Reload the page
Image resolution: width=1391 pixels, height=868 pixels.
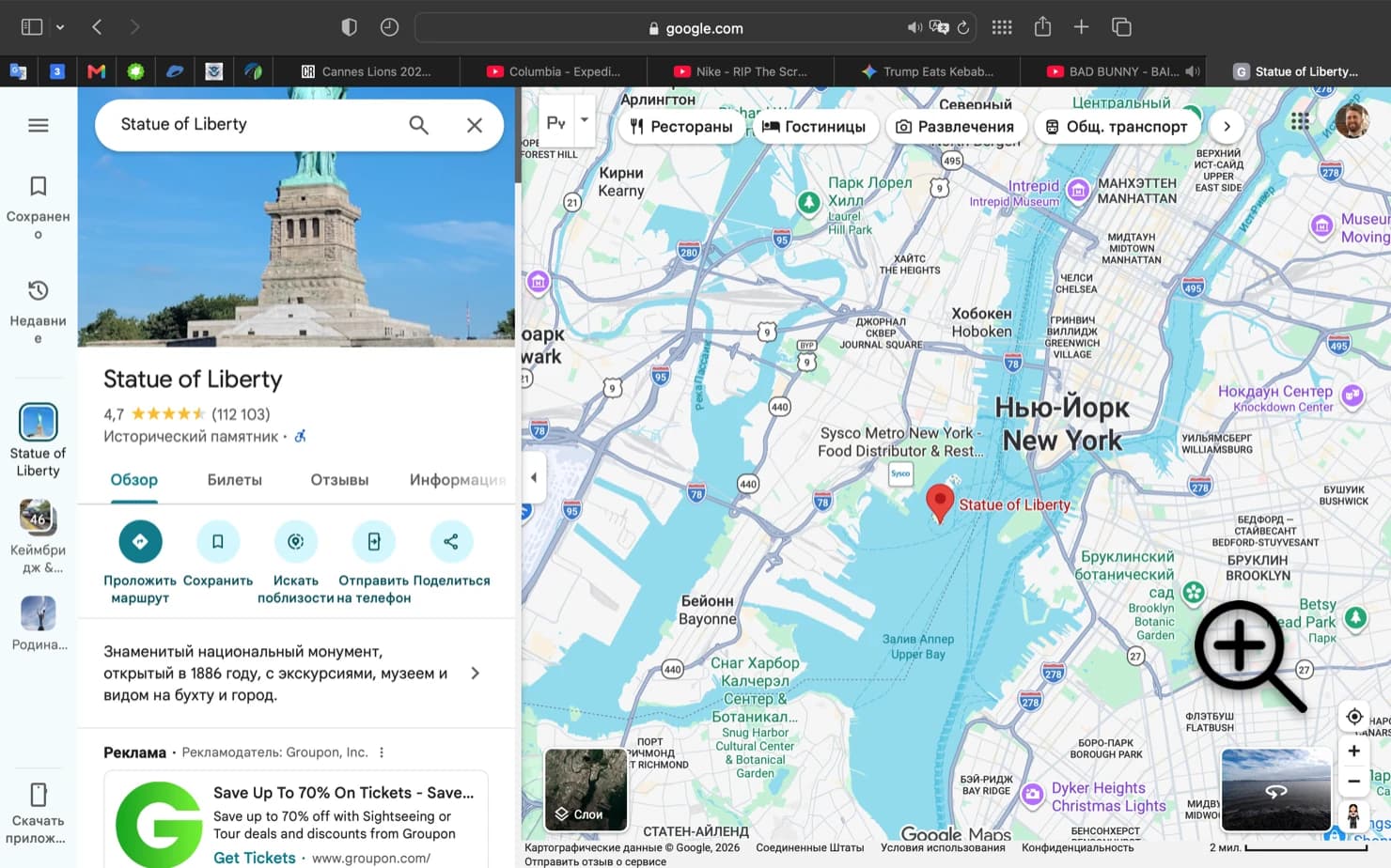click(963, 27)
